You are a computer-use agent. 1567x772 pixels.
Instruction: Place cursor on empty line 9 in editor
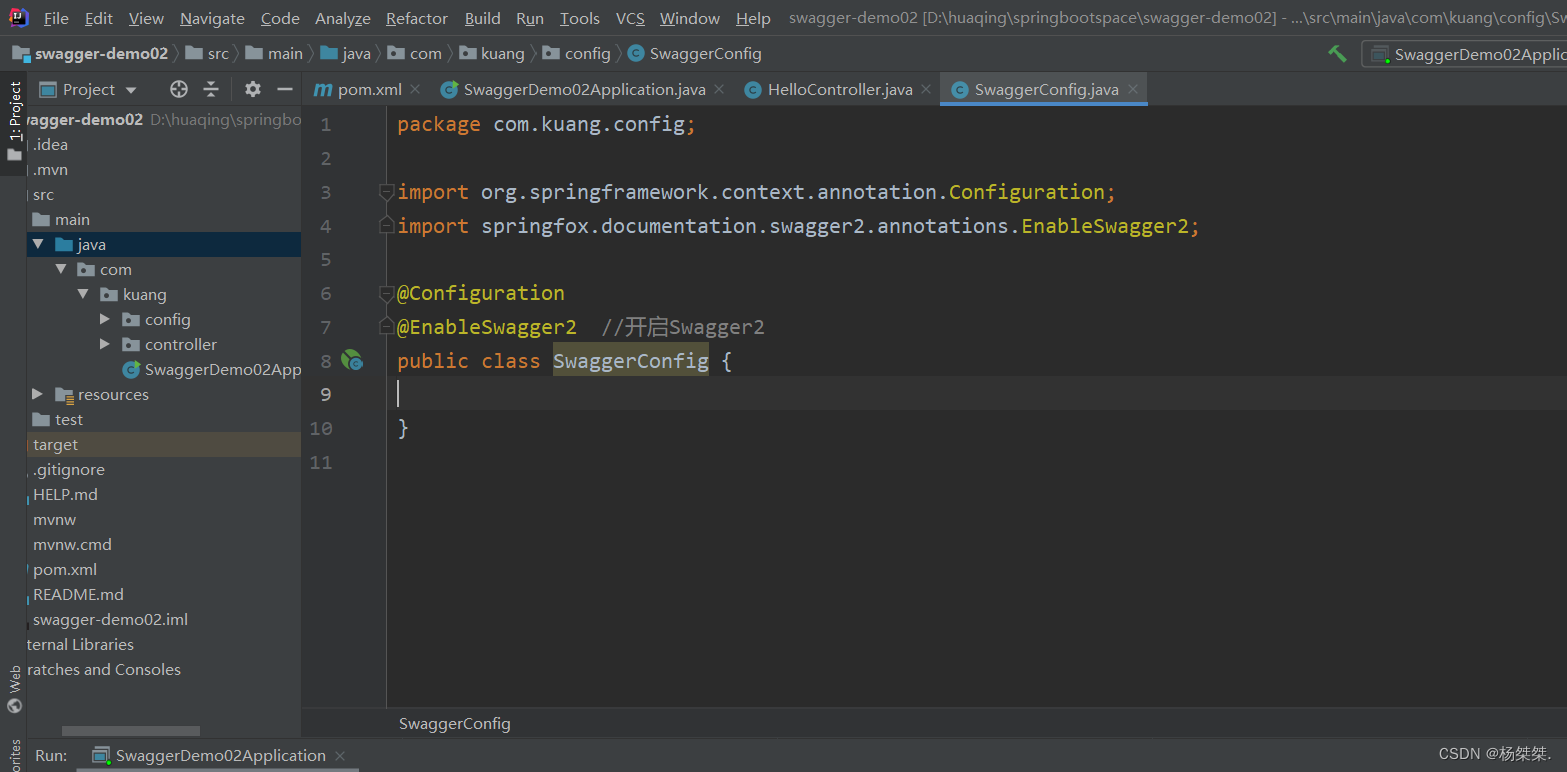coord(976,394)
